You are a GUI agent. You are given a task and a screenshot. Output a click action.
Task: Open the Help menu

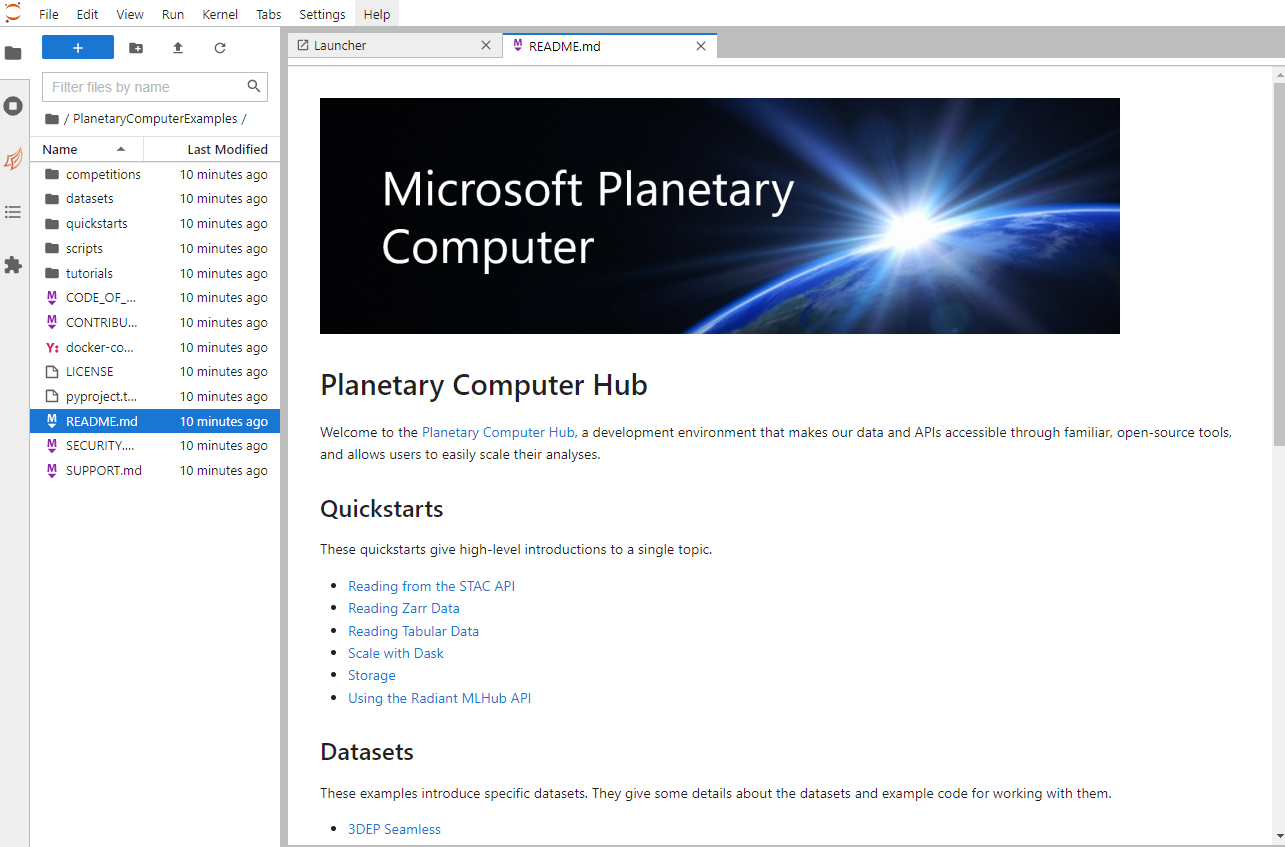tap(377, 14)
